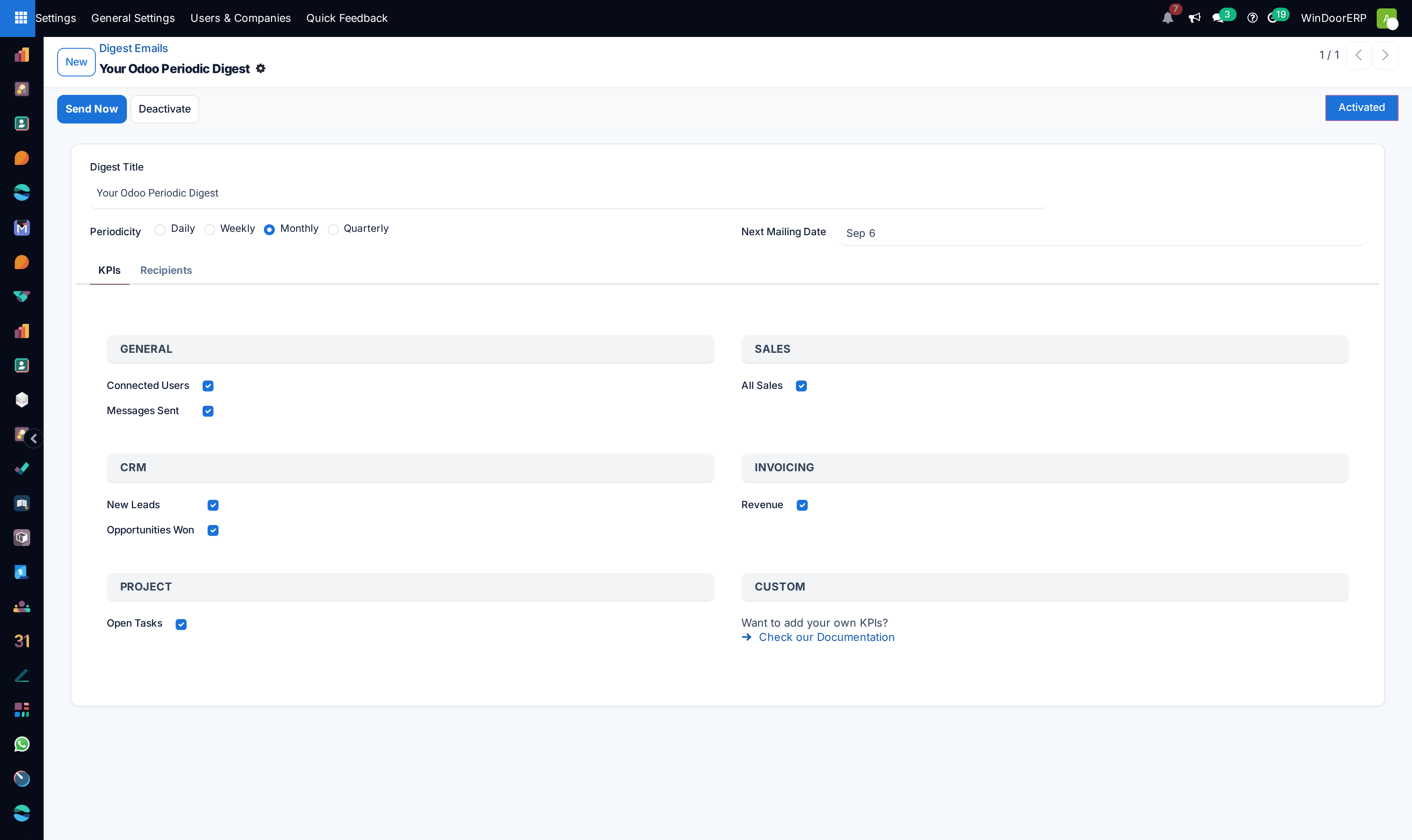The image size is (1412, 840).
Task: Go to next record arrow
Action: pyautogui.click(x=1385, y=55)
